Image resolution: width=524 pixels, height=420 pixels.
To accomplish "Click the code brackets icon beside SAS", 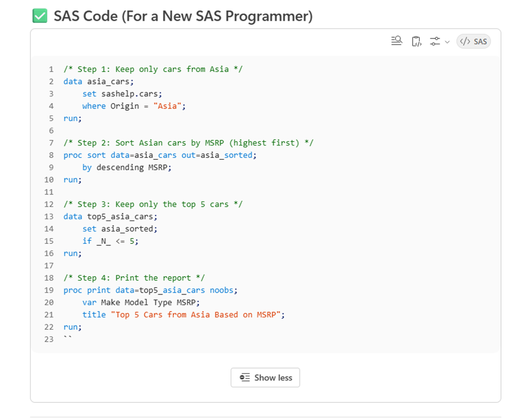I will (x=465, y=41).
